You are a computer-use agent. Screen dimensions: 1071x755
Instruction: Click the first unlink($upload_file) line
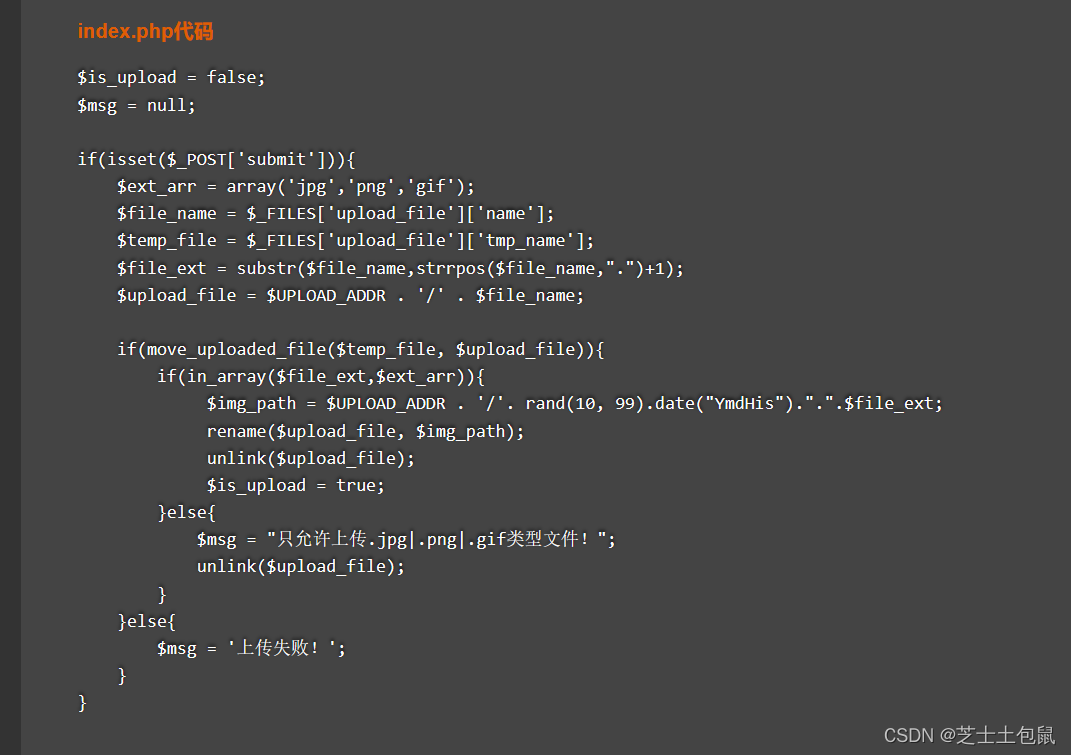point(310,458)
